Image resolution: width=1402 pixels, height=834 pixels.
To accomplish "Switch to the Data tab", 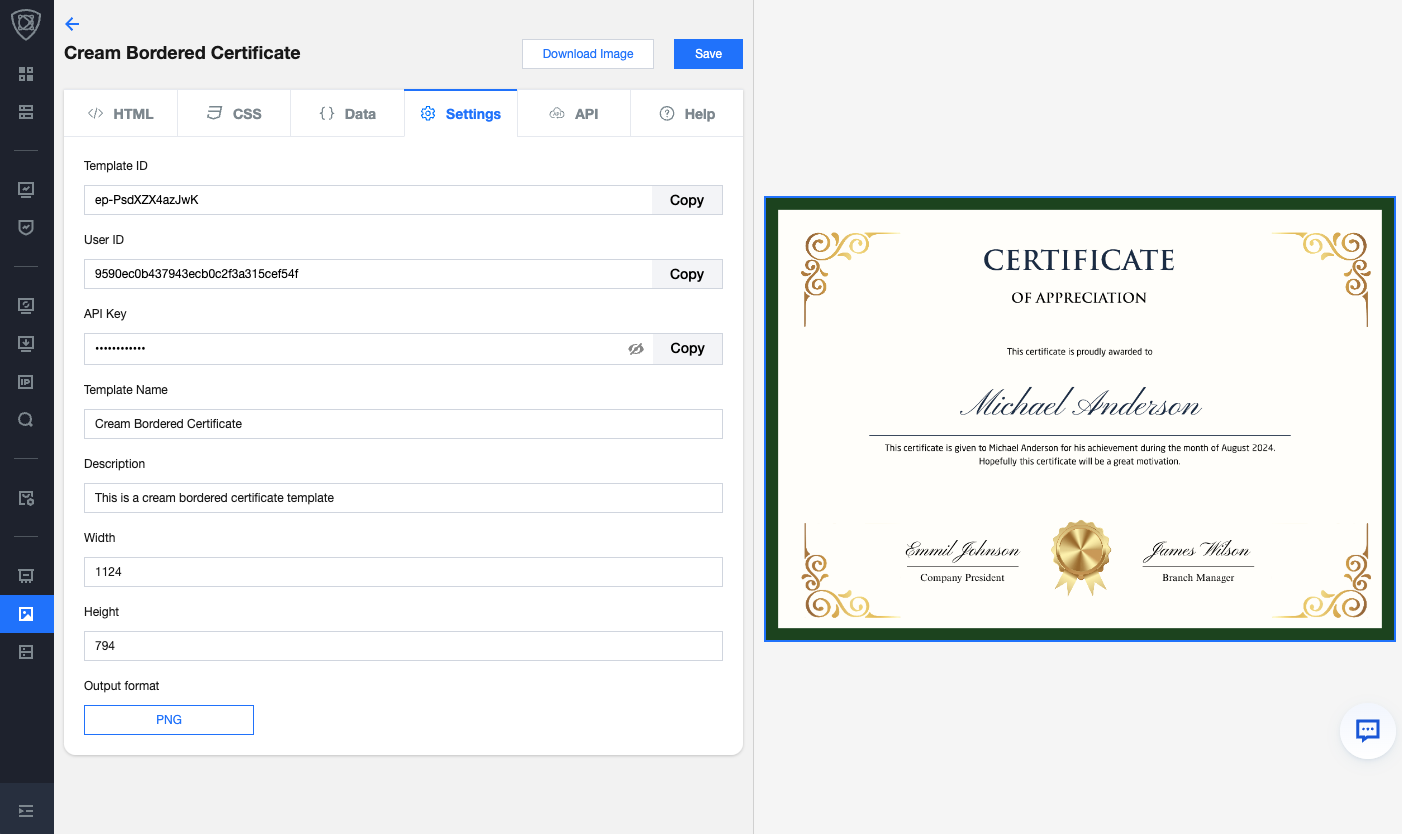I will pos(347,114).
